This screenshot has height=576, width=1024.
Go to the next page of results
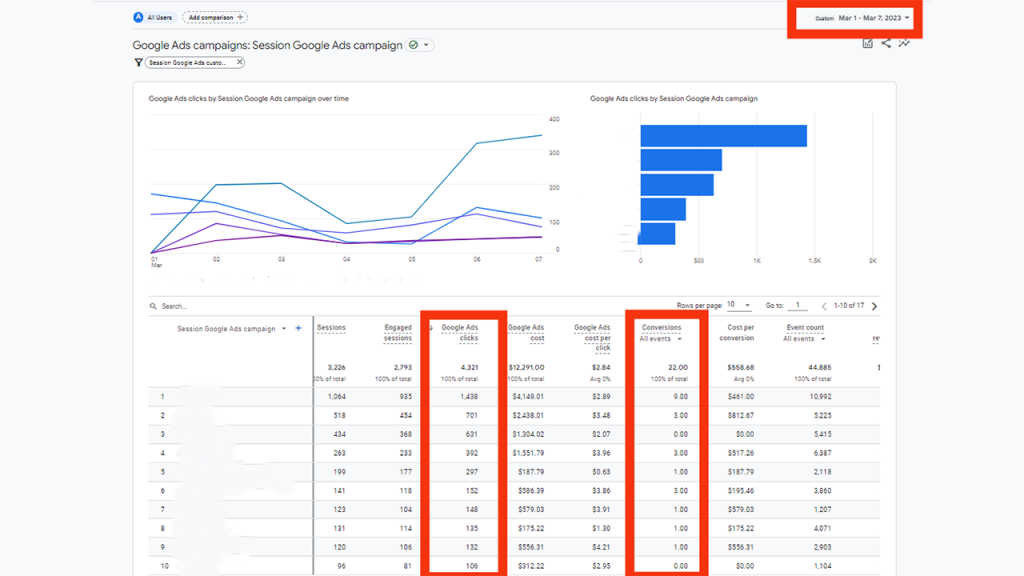pos(874,306)
